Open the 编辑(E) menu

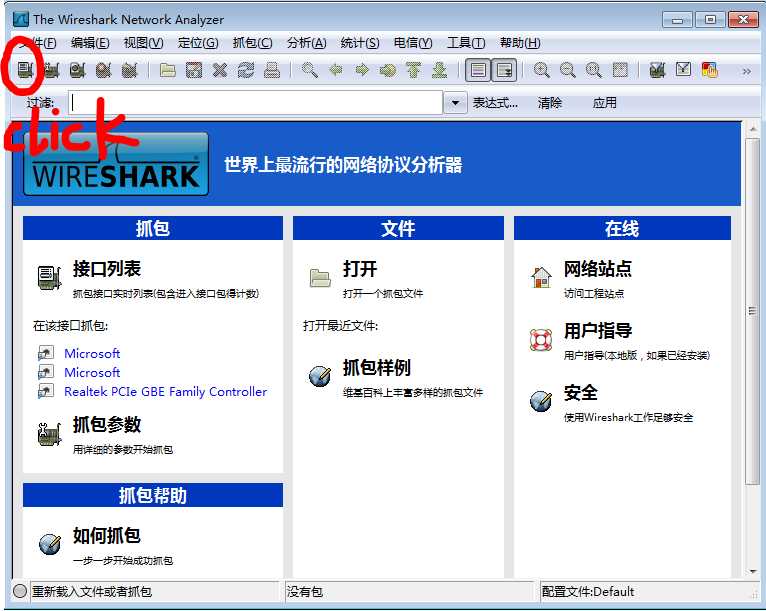(x=90, y=43)
